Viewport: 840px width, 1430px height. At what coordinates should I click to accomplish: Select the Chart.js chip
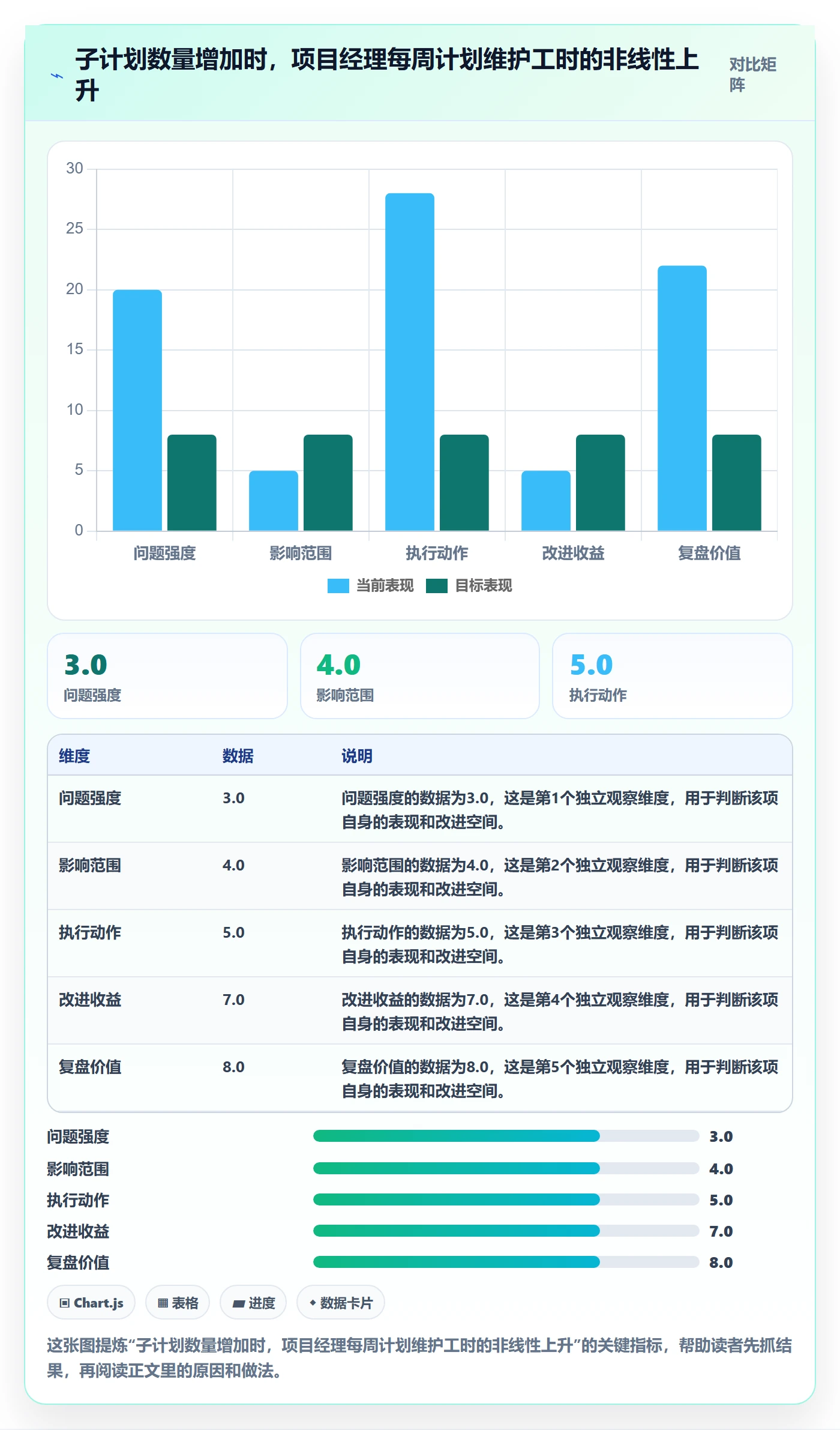(91, 1303)
